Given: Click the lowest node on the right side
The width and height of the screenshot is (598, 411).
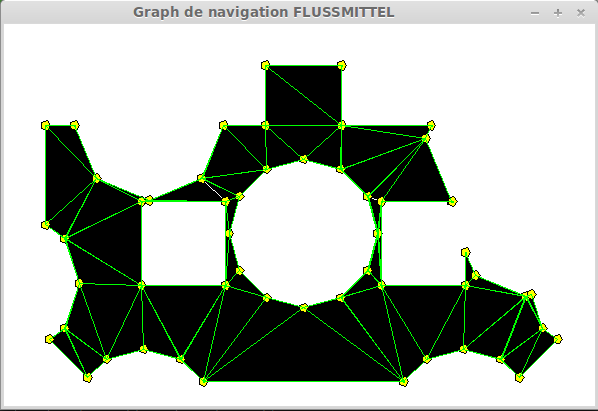Looking at the screenshot, I should 519,377.
